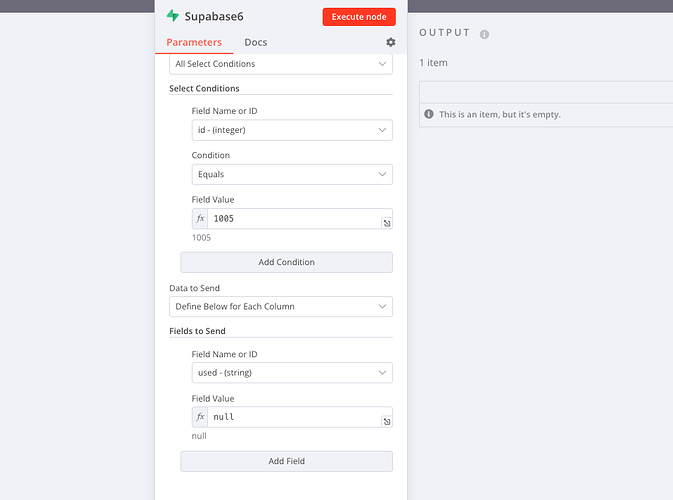The height and width of the screenshot is (500, 673).
Task: Click the Field Value input containing null
Action: click(293, 417)
